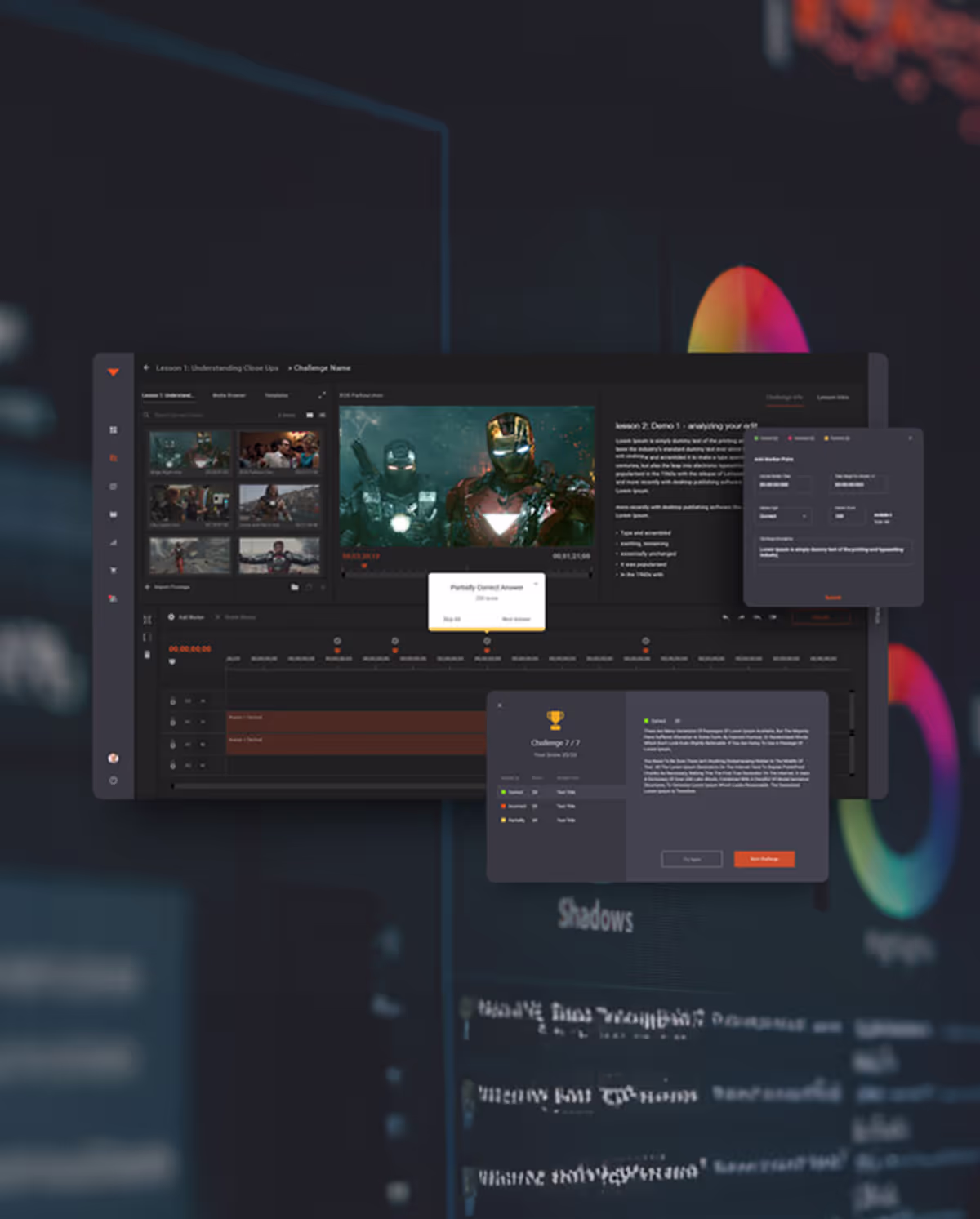
Task: Collapse the Partially Correct Answer popup
Action: (537, 583)
